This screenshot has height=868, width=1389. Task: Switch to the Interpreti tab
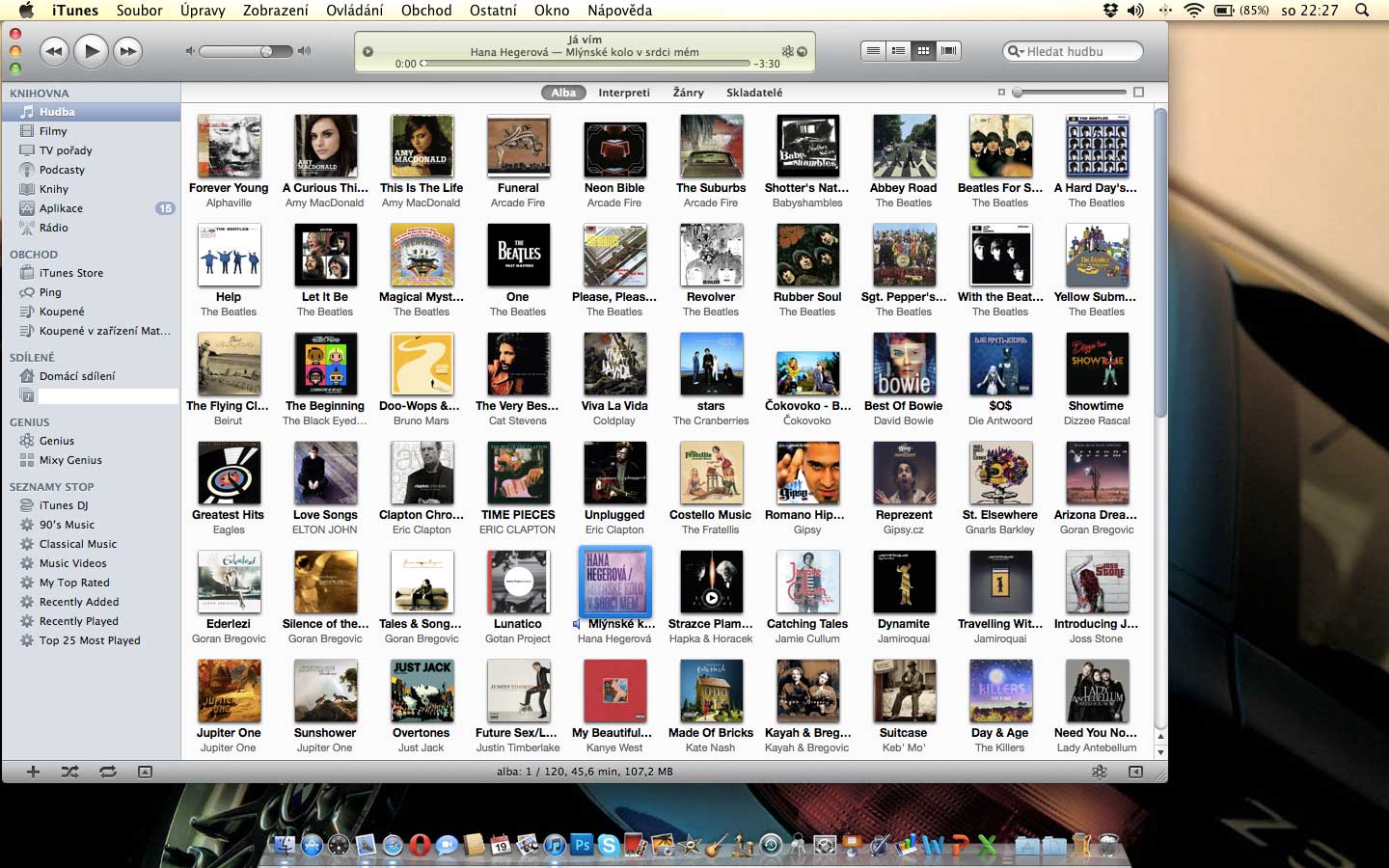click(x=624, y=93)
